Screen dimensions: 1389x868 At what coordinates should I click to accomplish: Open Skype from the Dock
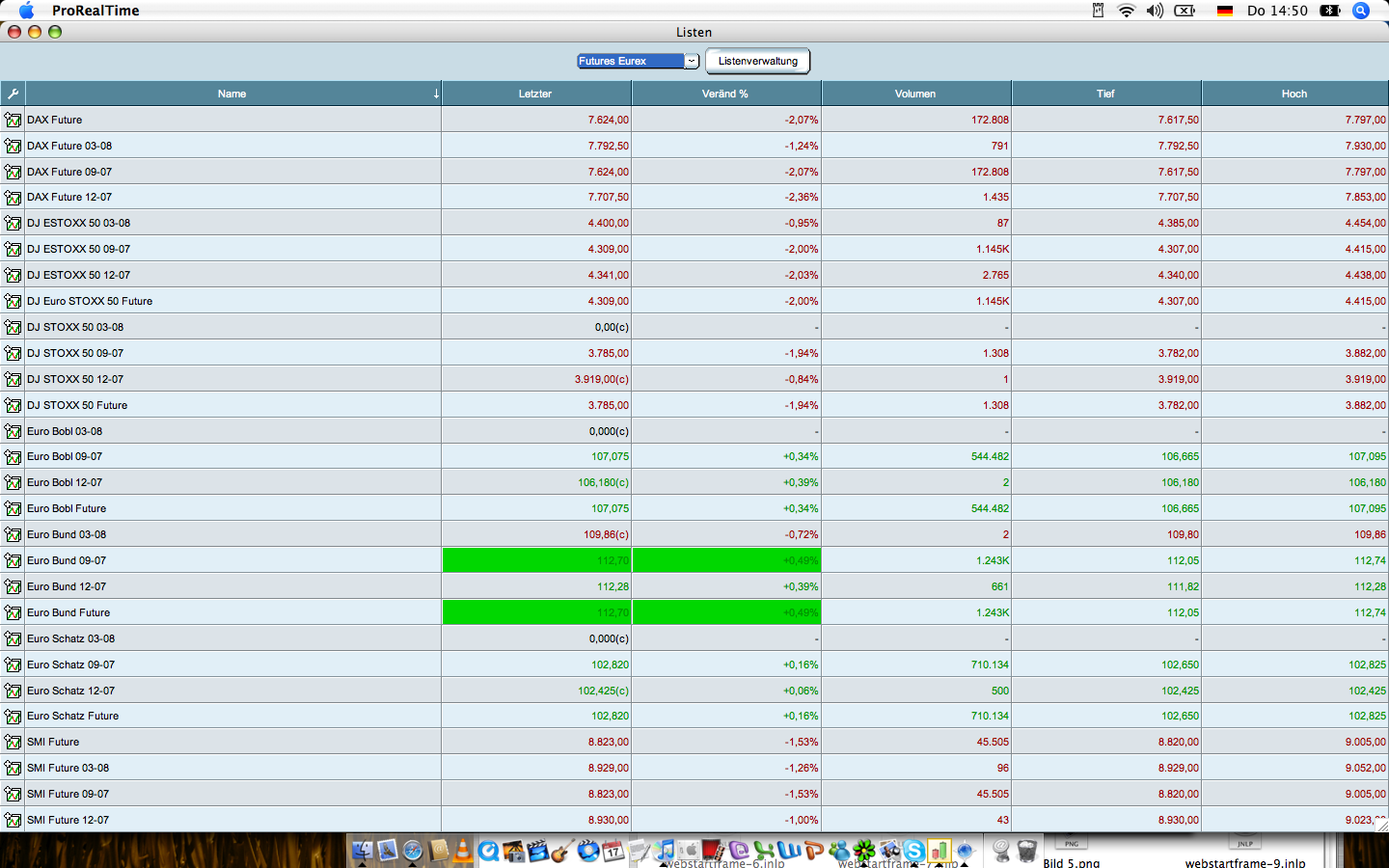pos(913,851)
